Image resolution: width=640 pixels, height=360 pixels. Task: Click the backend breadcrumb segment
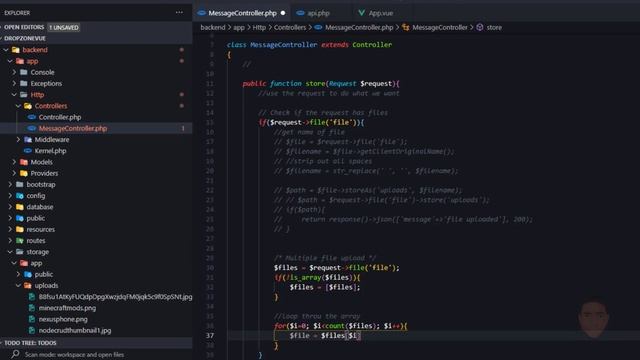coord(213,27)
